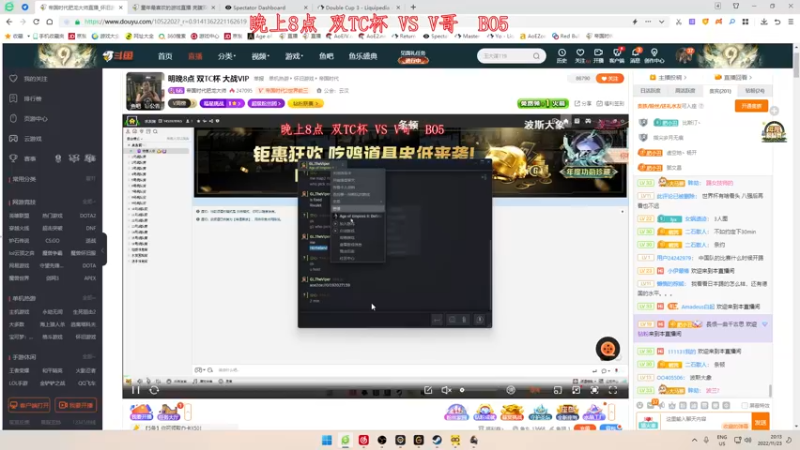Expand the 视频 video dropdown
Viewport: 800px width, 450px height.
[260, 56]
